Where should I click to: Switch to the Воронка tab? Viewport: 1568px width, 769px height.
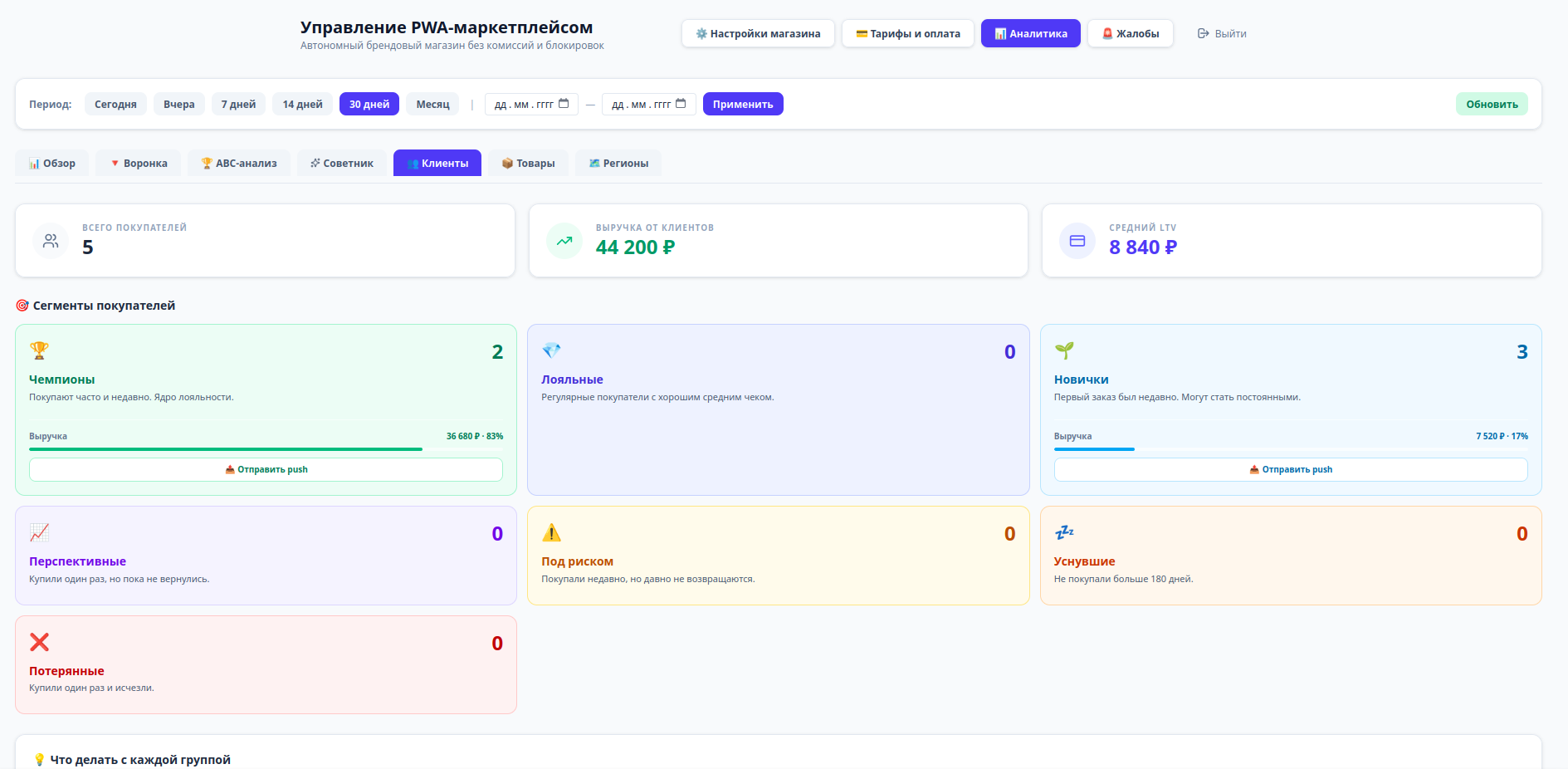point(139,163)
